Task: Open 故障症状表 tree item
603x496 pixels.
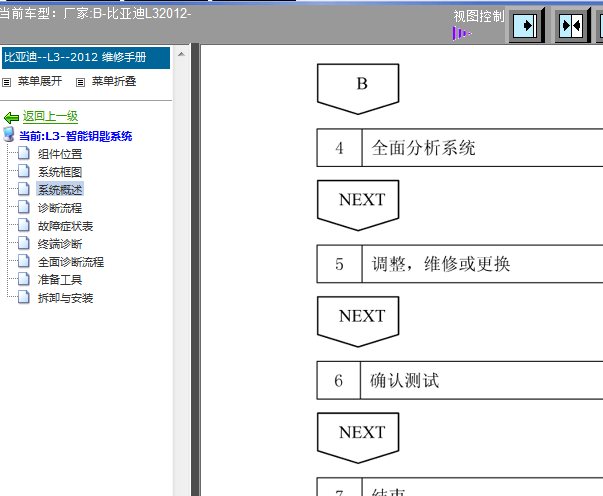Action: click(65, 226)
